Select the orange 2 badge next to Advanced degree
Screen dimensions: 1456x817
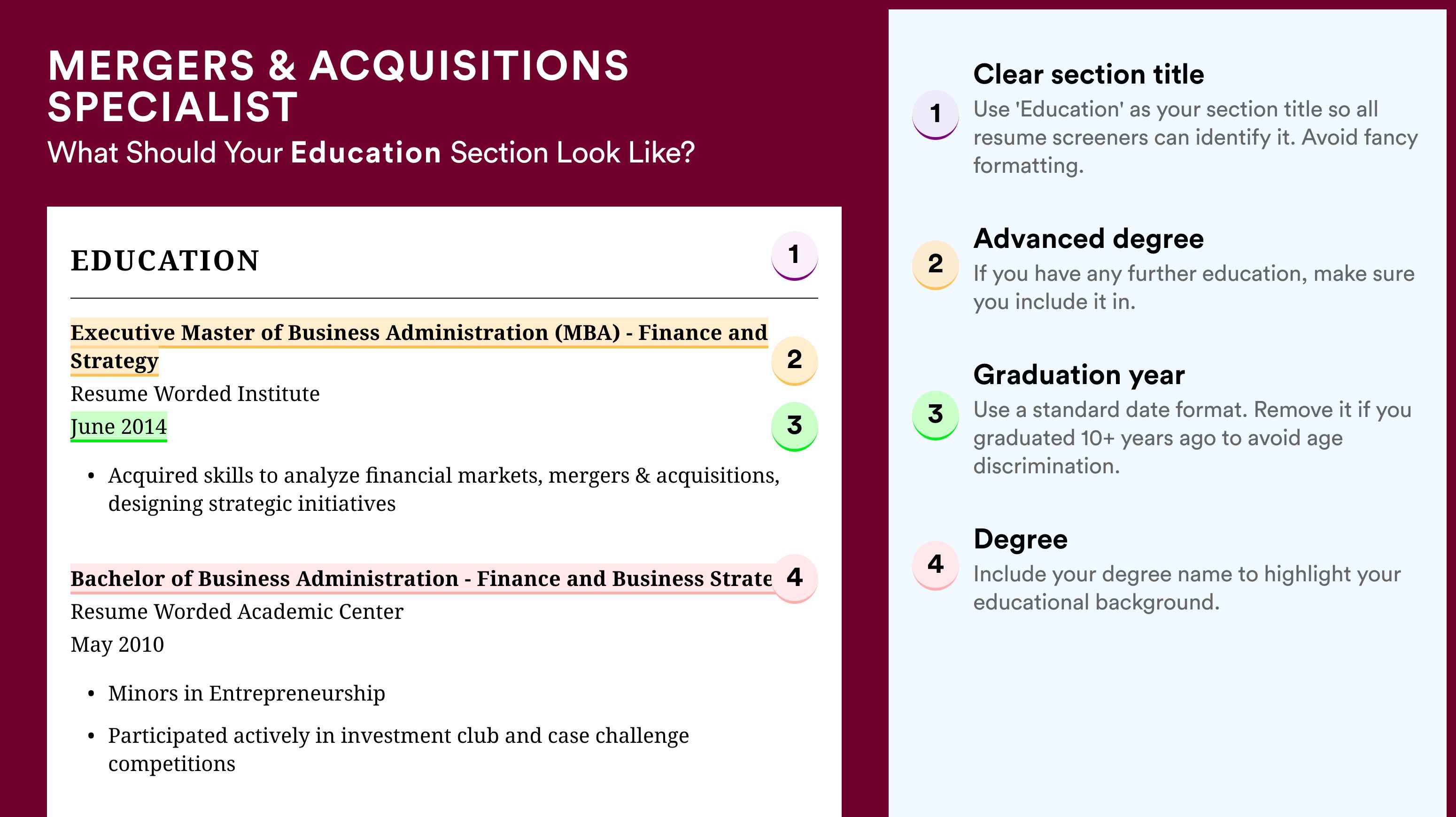tap(936, 264)
